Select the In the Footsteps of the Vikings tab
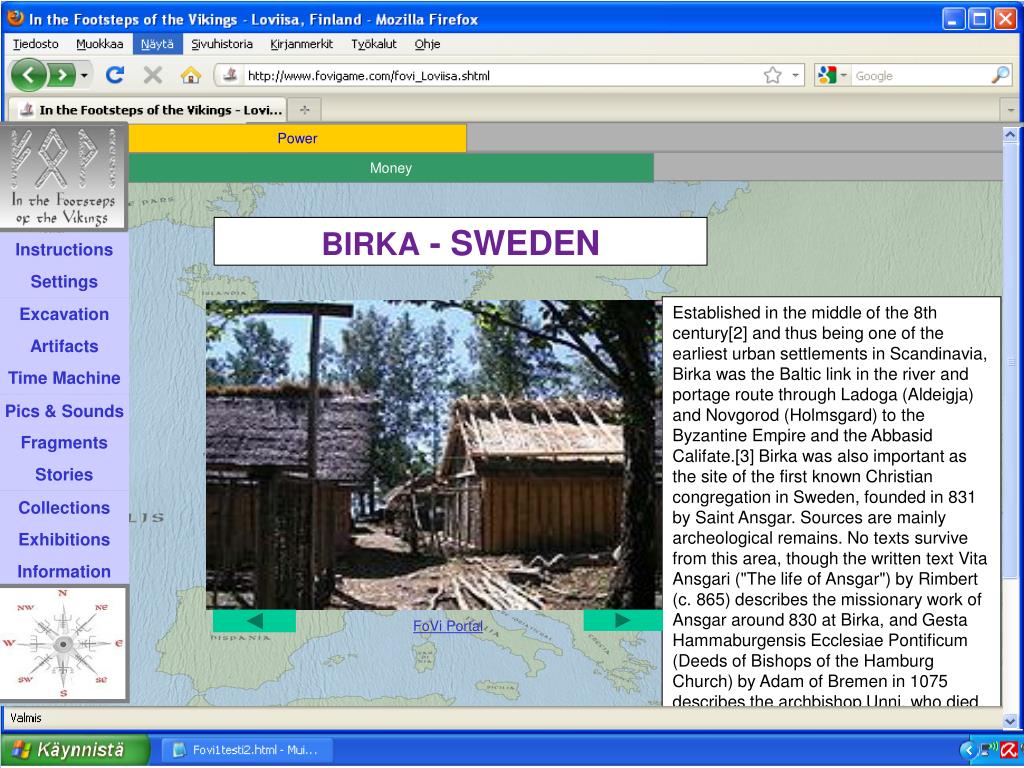Viewport: 1024px width, 768px height. 147,110
